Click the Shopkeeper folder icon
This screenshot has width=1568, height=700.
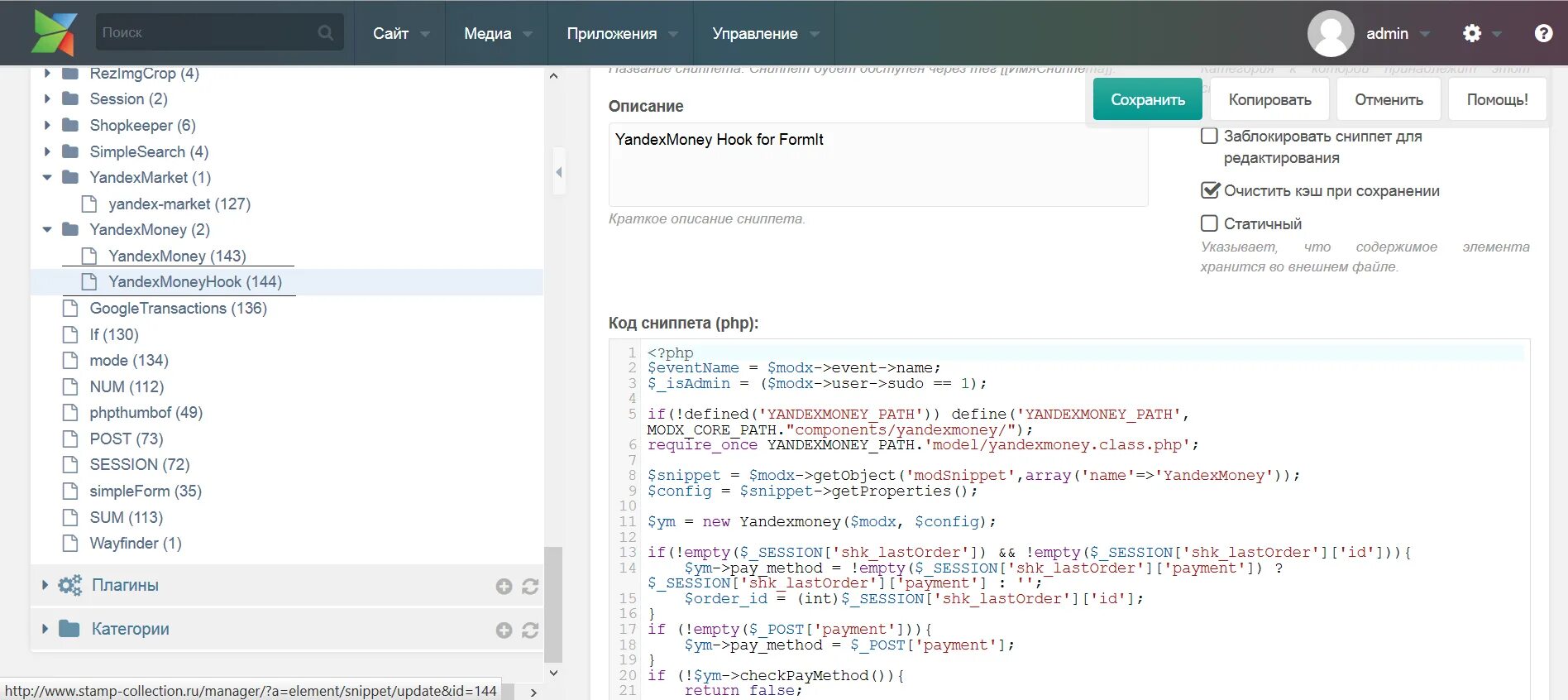coord(70,126)
